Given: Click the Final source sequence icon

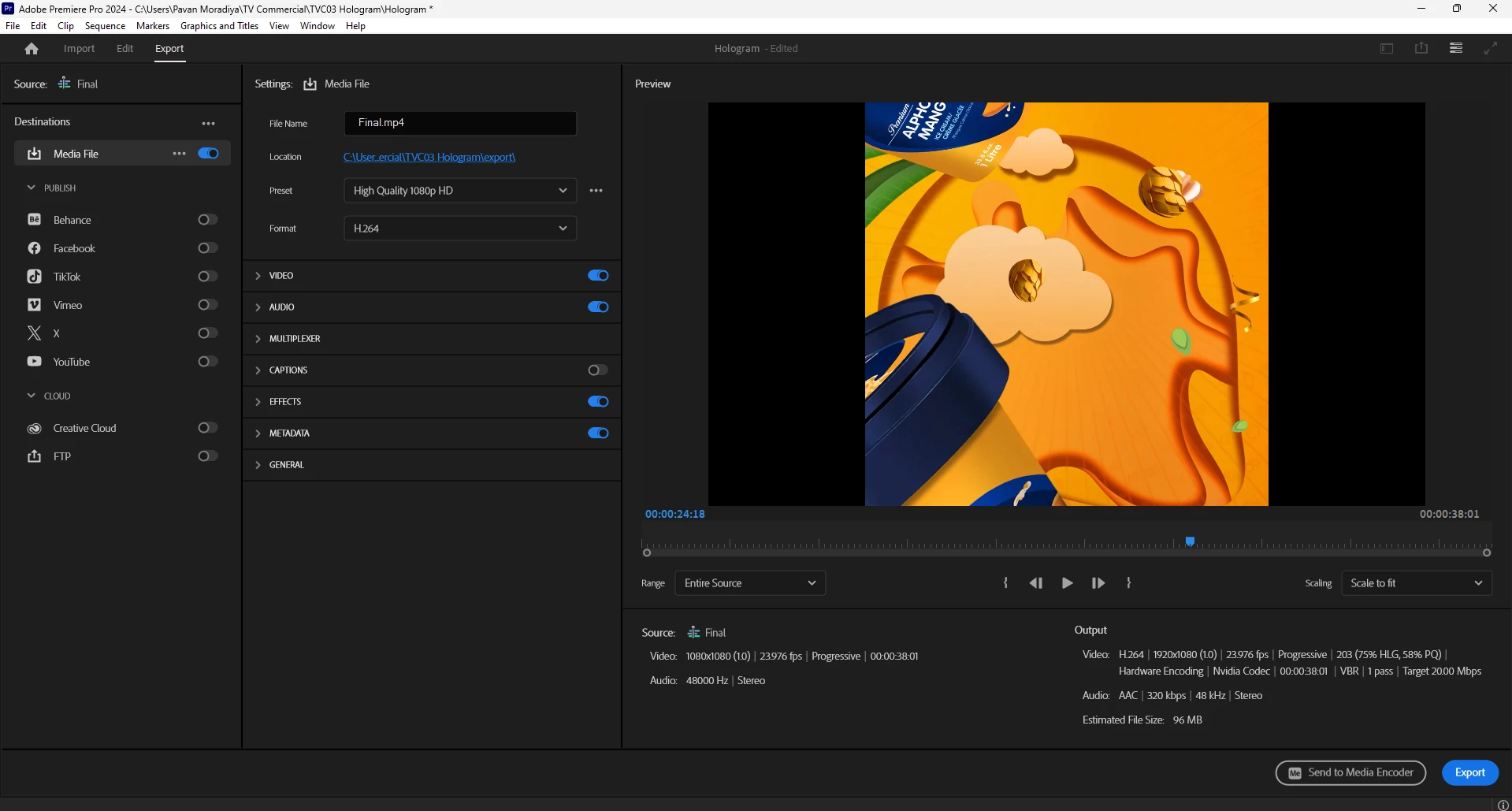Looking at the screenshot, I should click(x=65, y=84).
